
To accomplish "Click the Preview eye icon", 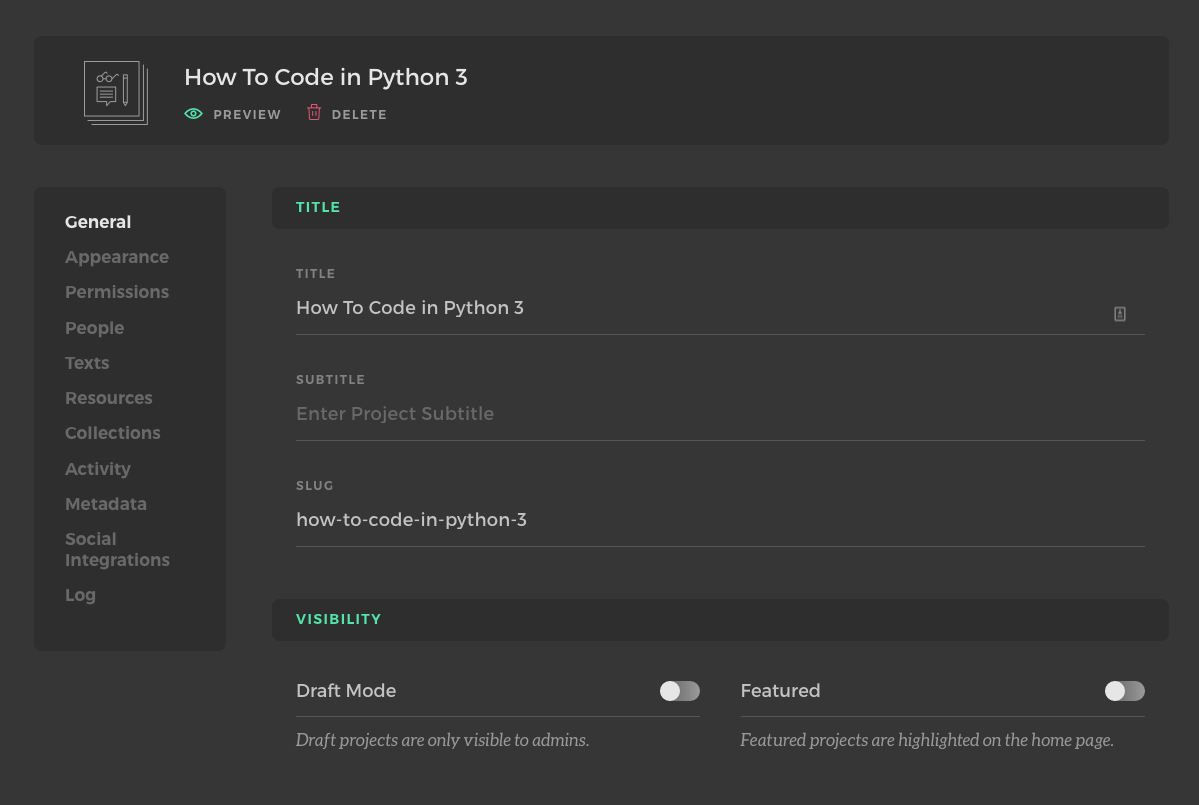I will [194, 114].
